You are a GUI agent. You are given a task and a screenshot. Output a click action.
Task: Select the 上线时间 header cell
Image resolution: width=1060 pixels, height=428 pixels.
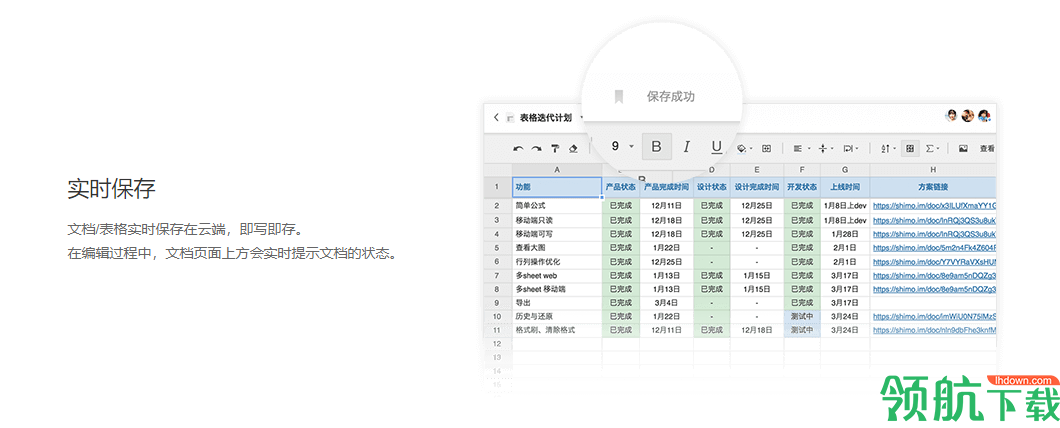[845, 187]
